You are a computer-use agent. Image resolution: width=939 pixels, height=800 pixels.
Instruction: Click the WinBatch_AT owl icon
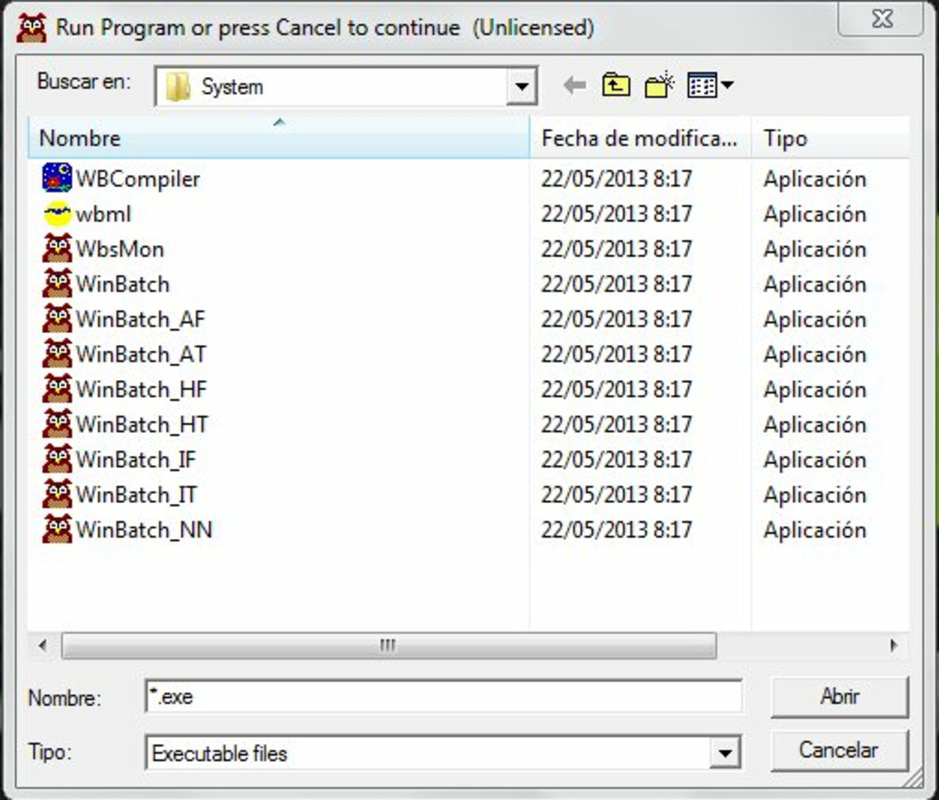(x=57, y=353)
